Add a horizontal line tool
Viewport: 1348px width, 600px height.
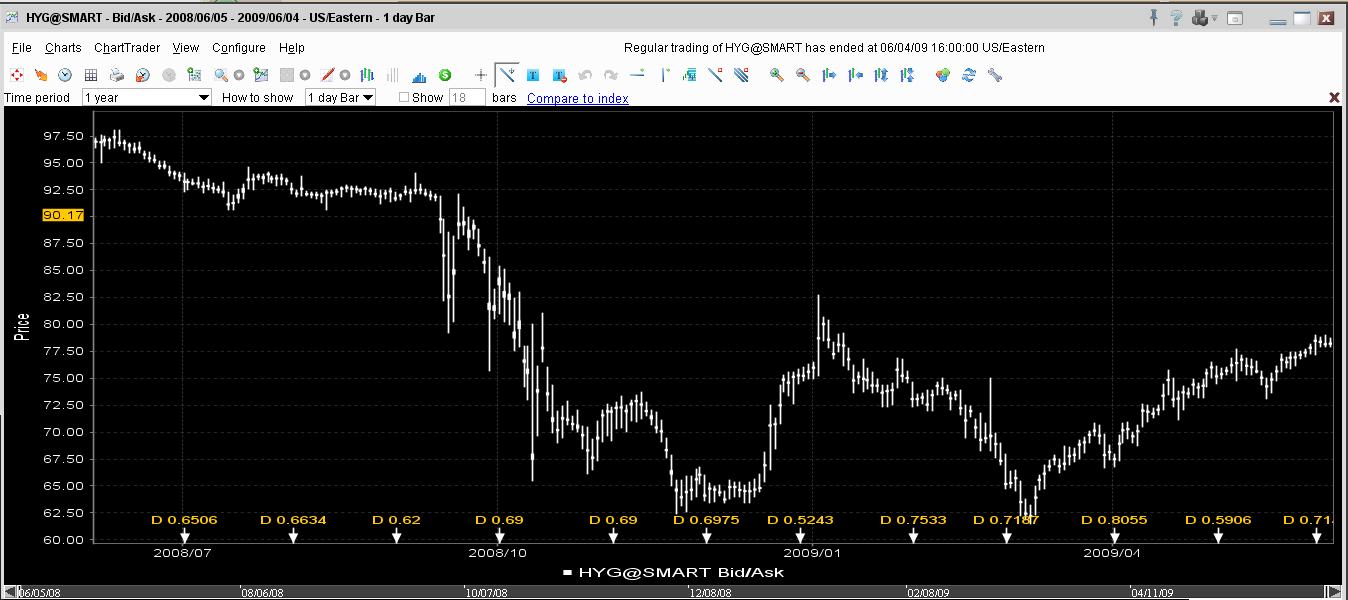coord(637,75)
